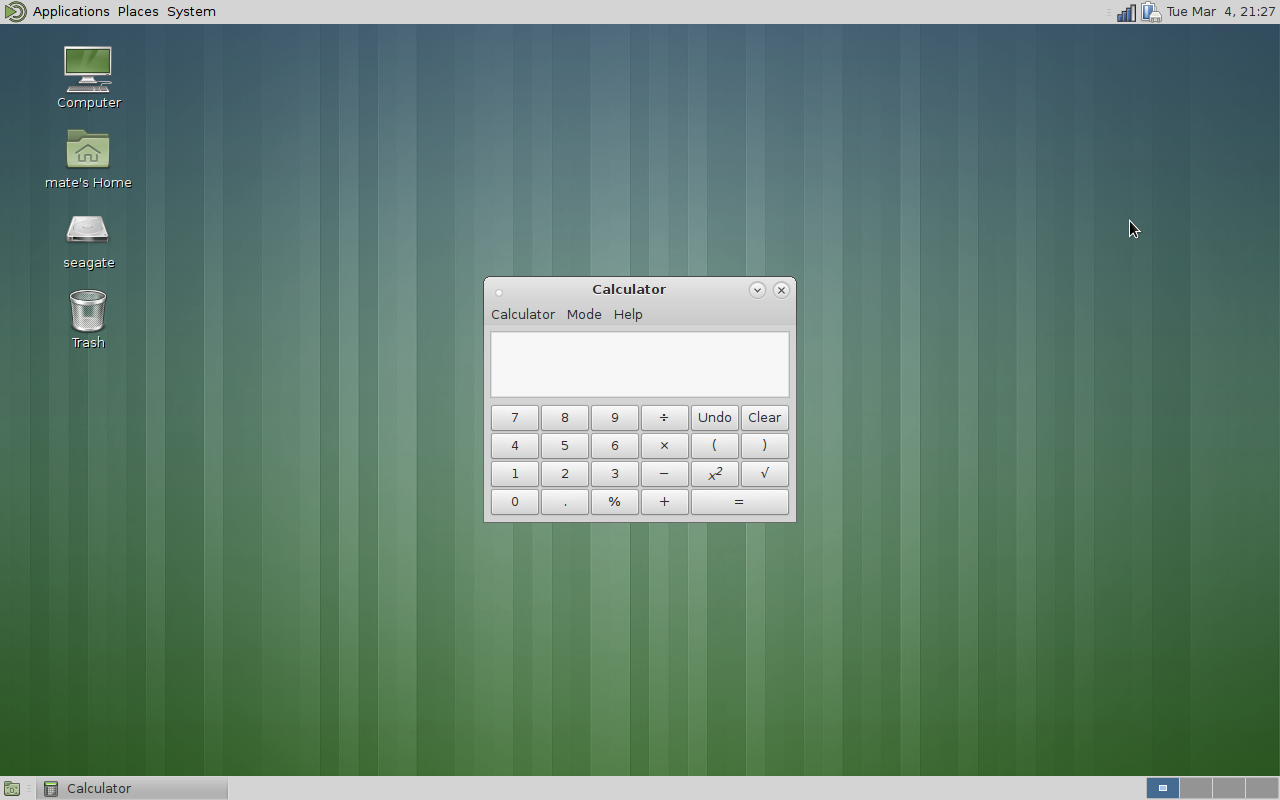The image size is (1280, 800).
Task: Click the calculator display entry field
Action: (639, 364)
